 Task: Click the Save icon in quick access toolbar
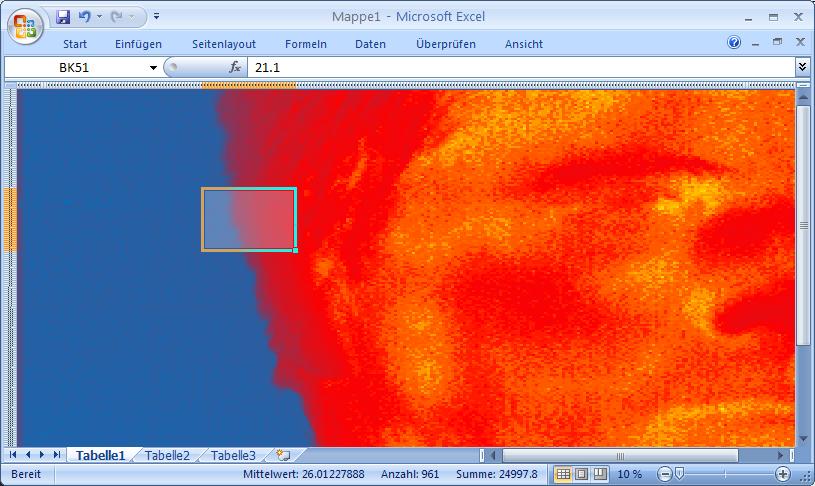(x=63, y=17)
